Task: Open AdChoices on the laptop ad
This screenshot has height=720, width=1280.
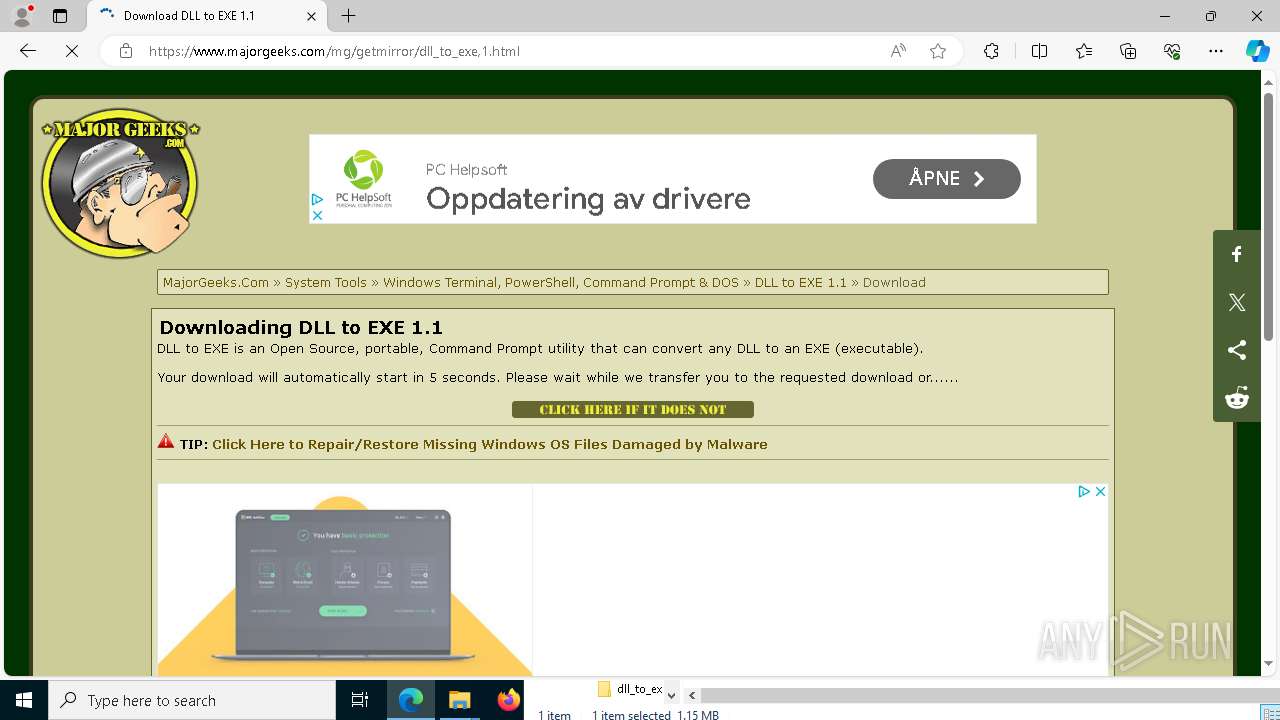Action: pyautogui.click(x=1083, y=492)
